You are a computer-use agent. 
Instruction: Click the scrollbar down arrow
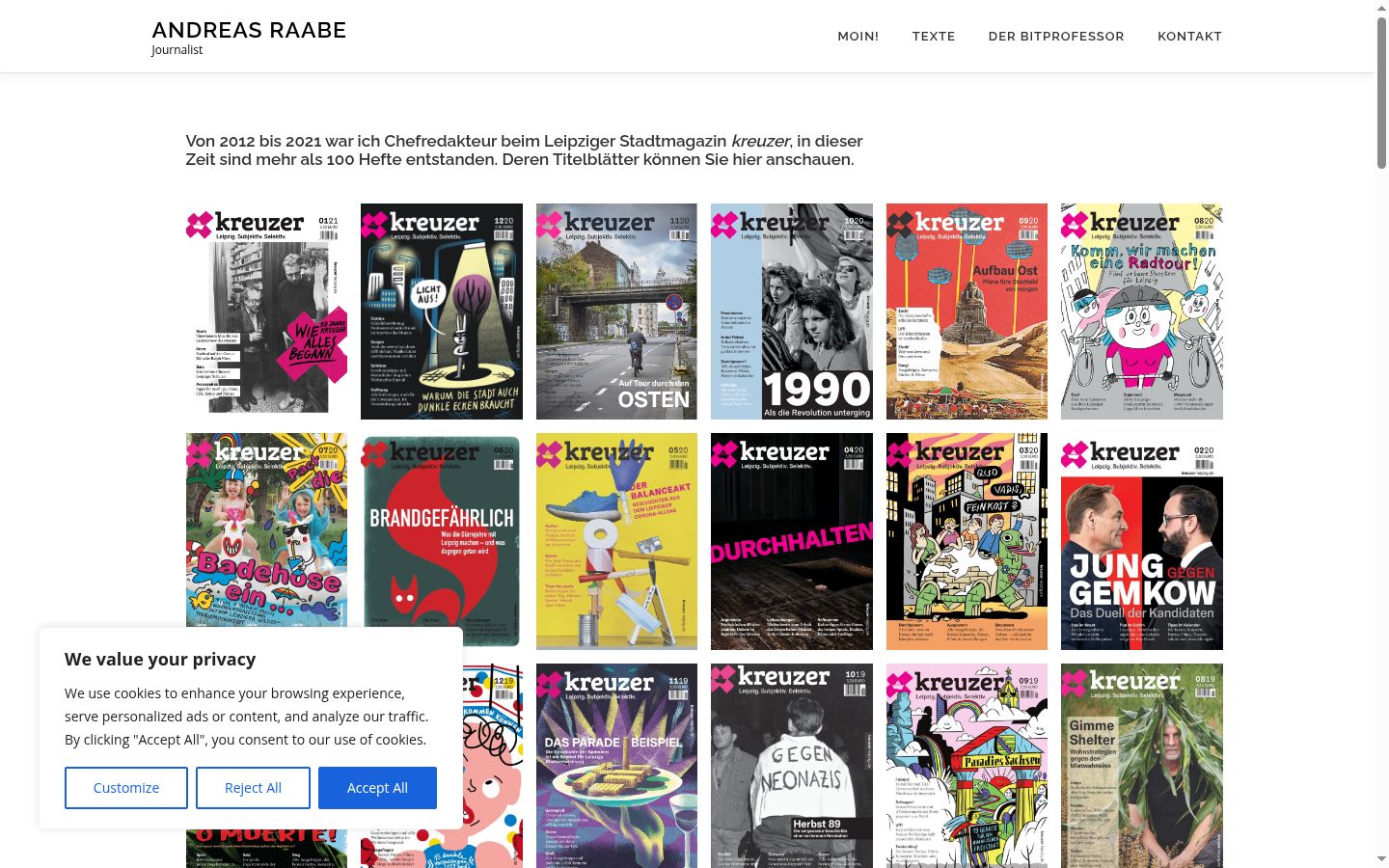coord(1381,859)
